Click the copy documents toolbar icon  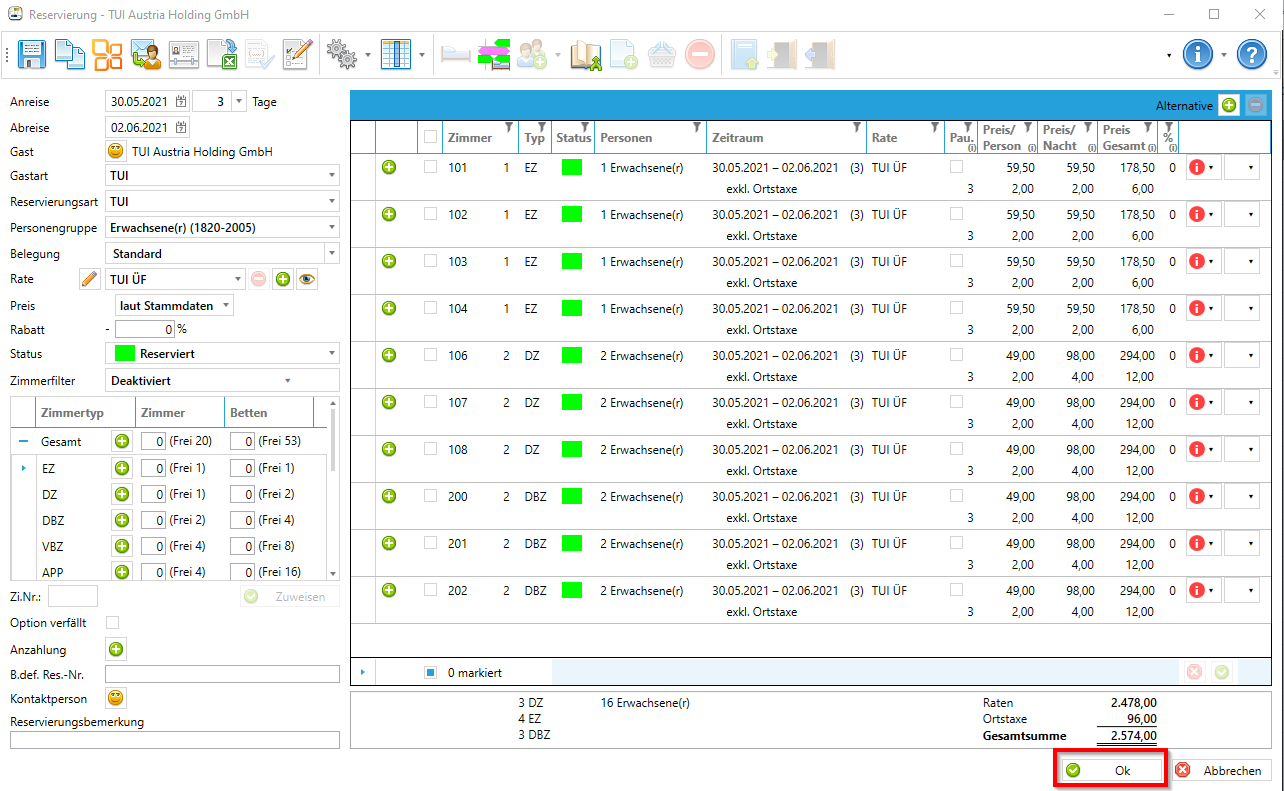coord(69,54)
